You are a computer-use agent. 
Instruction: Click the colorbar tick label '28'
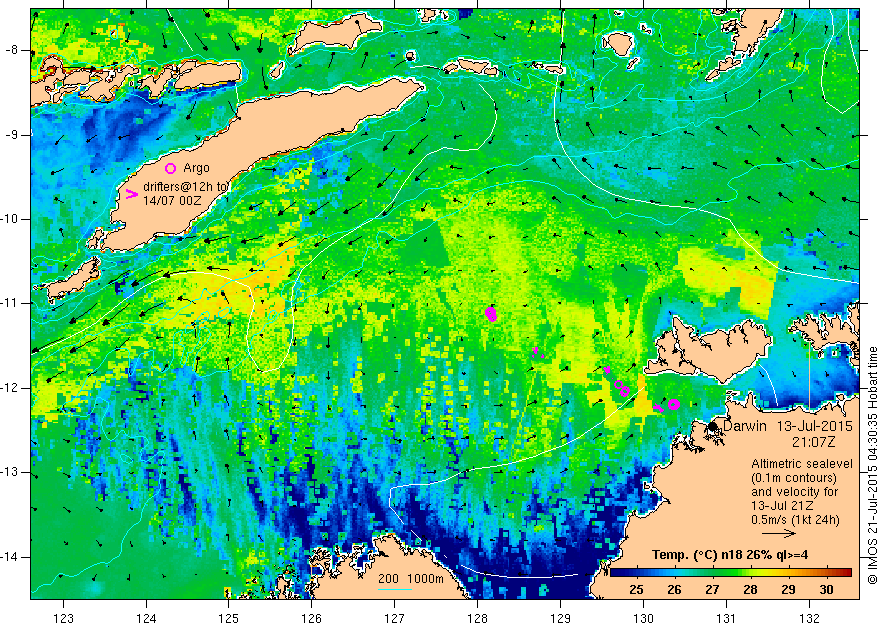(x=750, y=590)
